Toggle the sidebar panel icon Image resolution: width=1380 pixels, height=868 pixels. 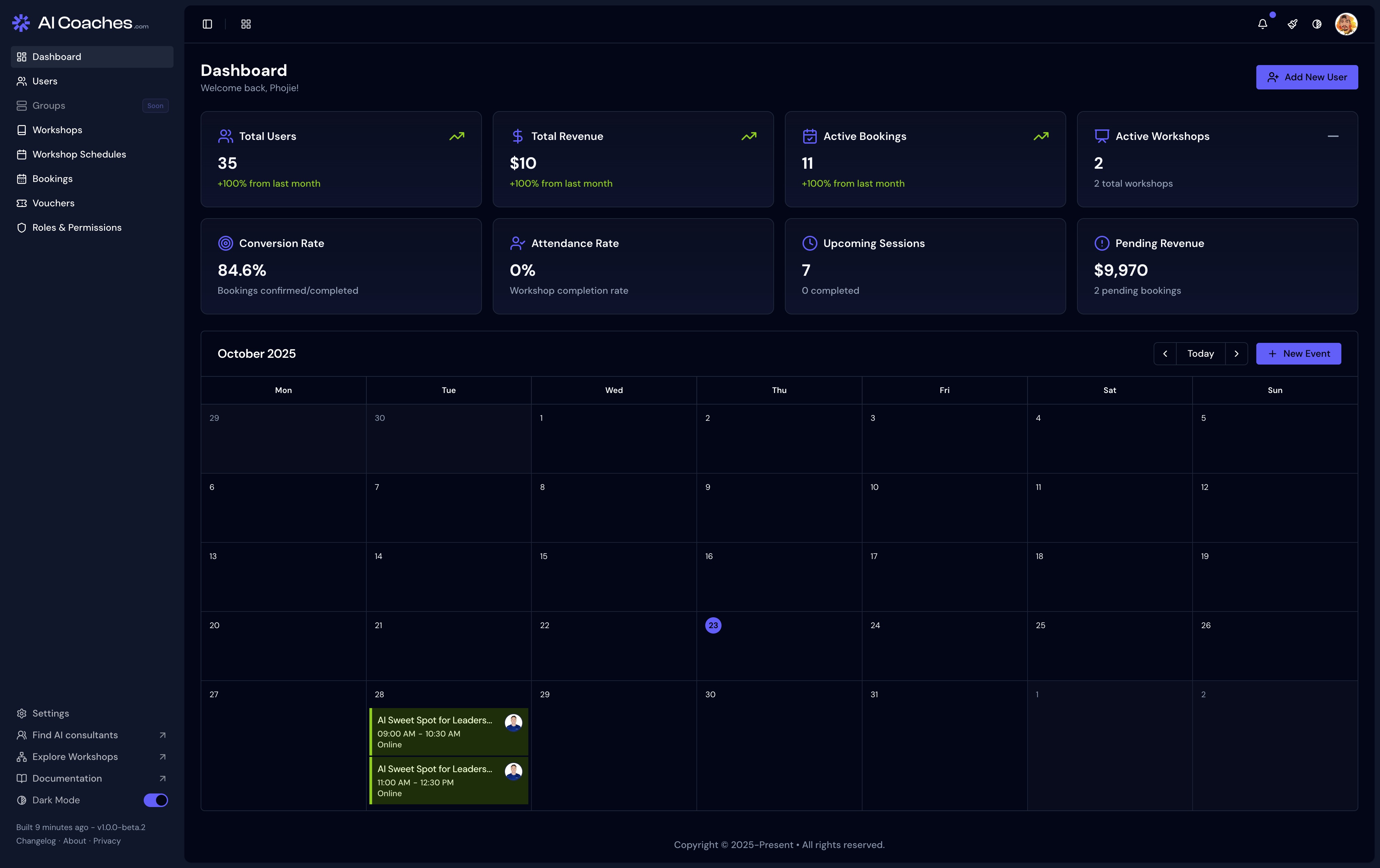207,24
